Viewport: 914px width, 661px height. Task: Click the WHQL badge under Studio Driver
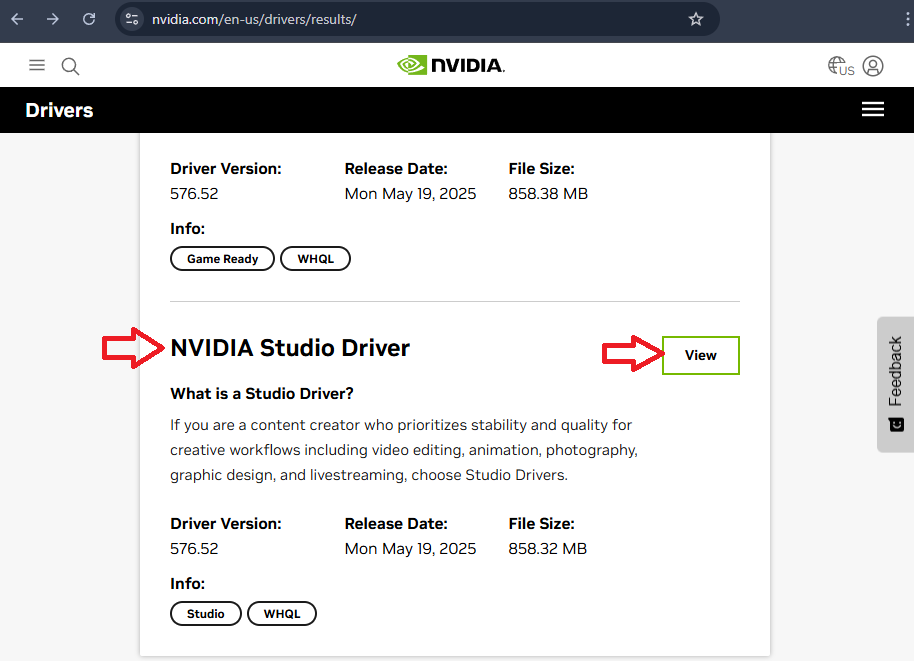click(x=281, y=613)
